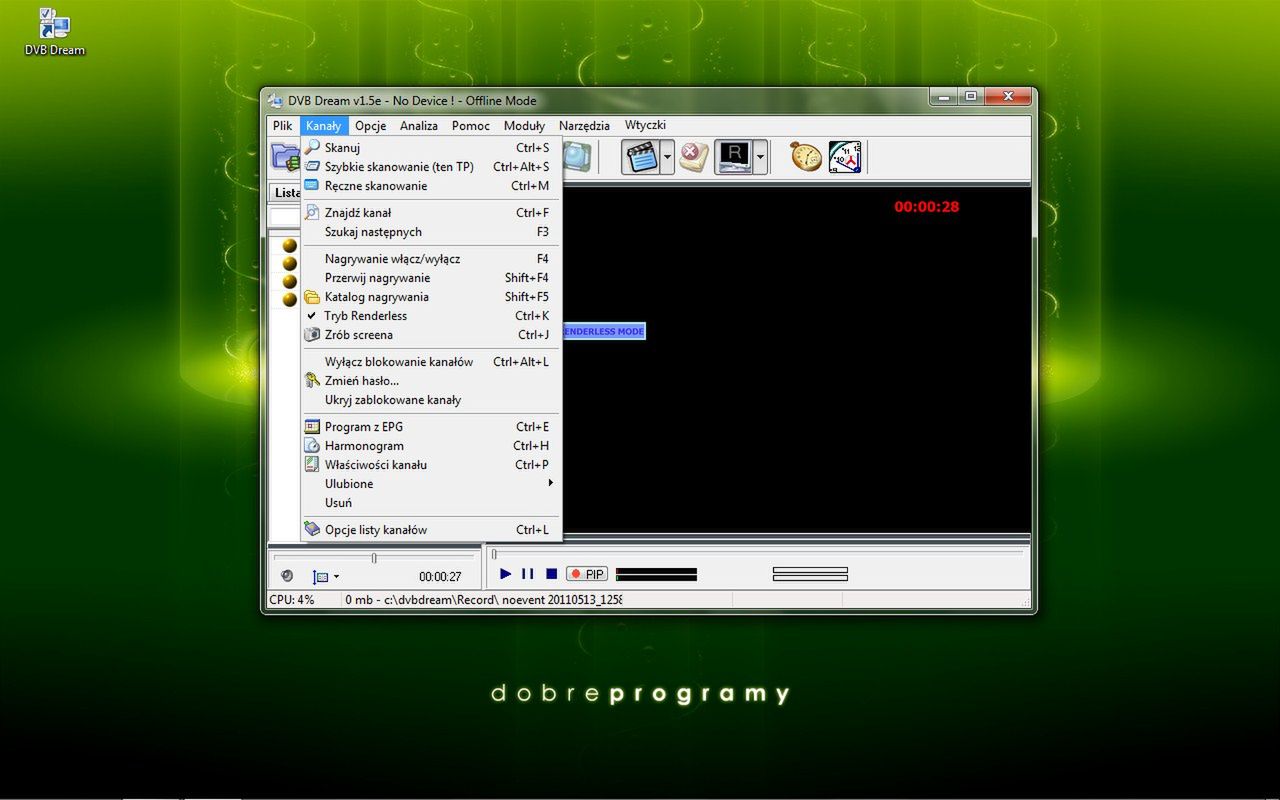
Task: Toggle Tryb Renderless checked option
Action: [431, 316]
